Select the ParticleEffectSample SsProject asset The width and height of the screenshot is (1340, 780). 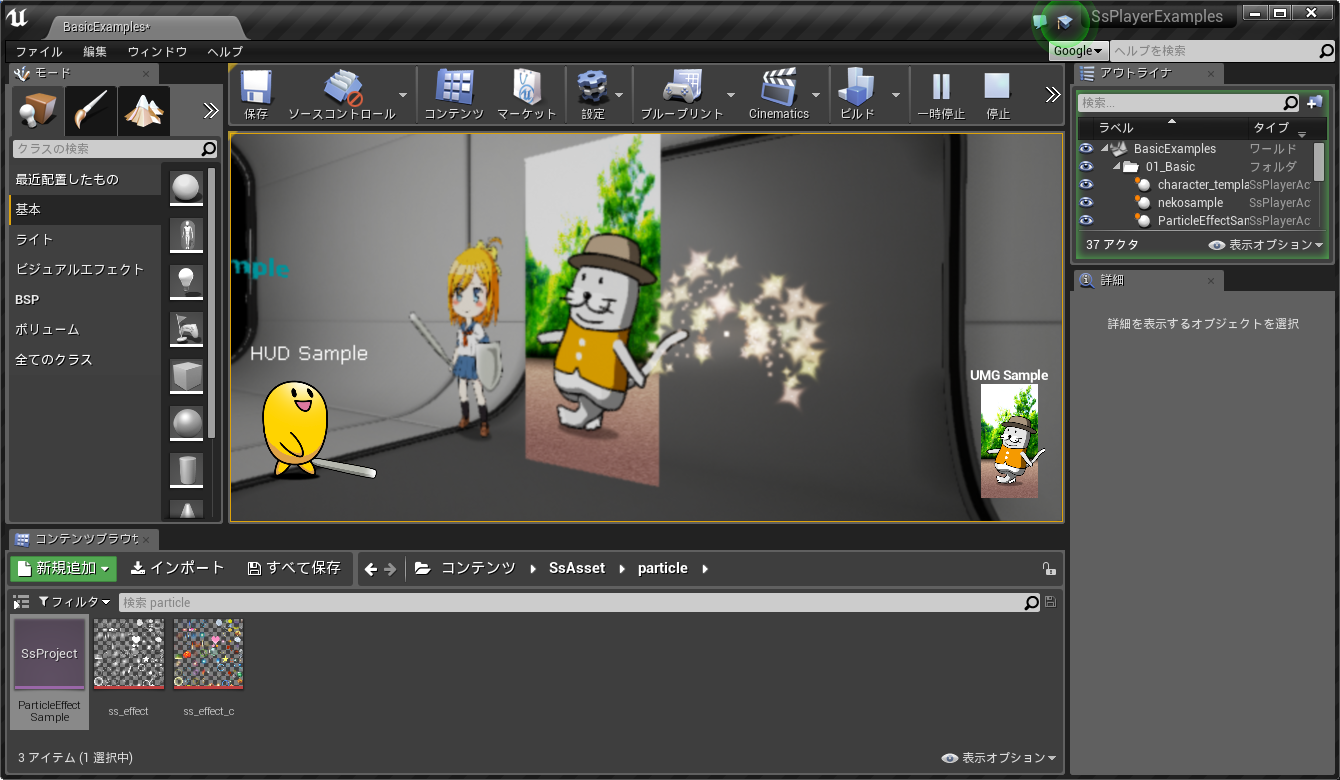tap(50, 671)
